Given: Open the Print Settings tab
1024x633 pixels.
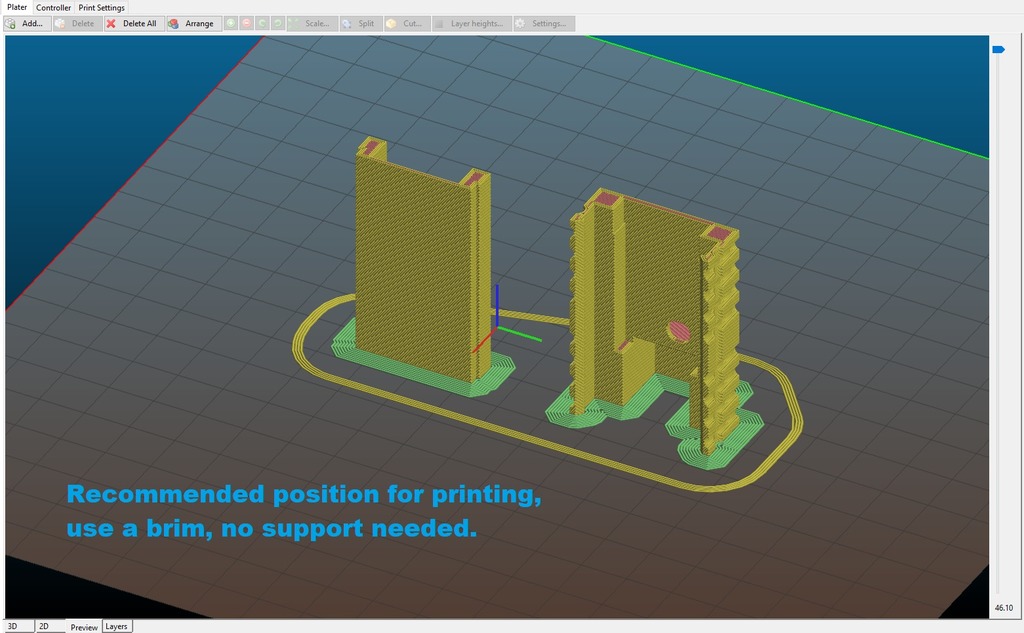Looking at the screenshot, I should 102,7.
